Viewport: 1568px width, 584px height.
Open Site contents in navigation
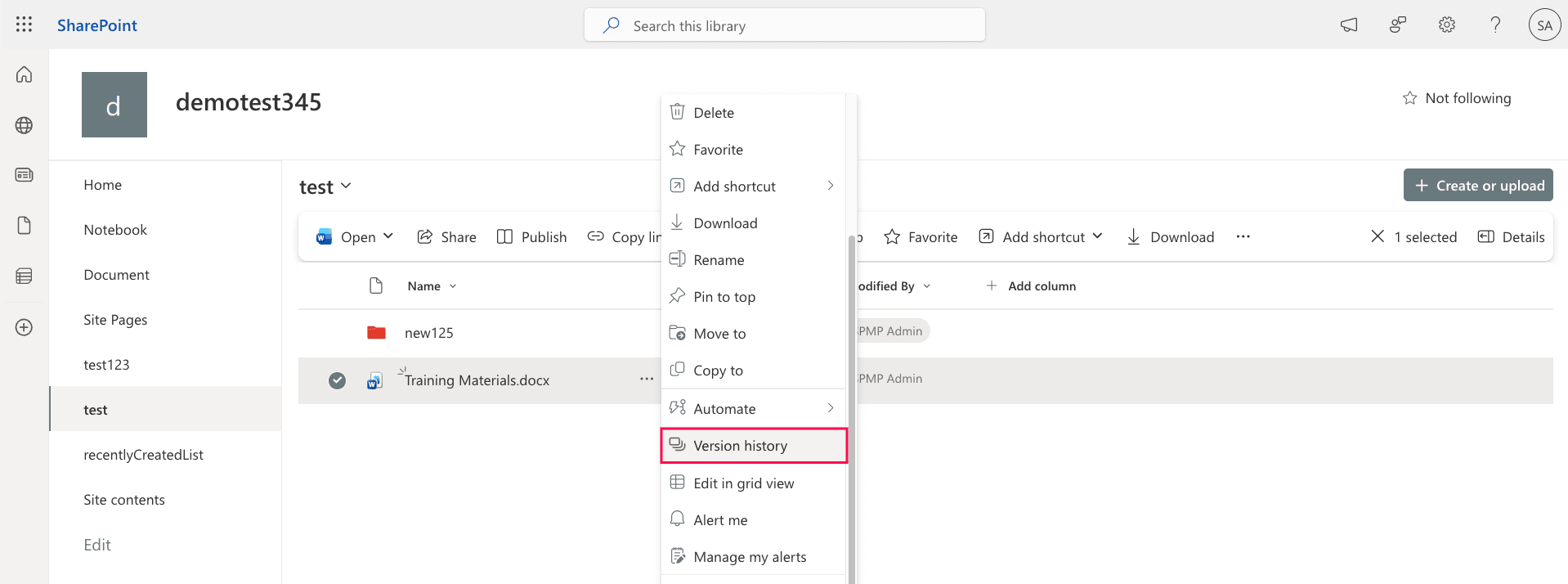click(124, 500)
